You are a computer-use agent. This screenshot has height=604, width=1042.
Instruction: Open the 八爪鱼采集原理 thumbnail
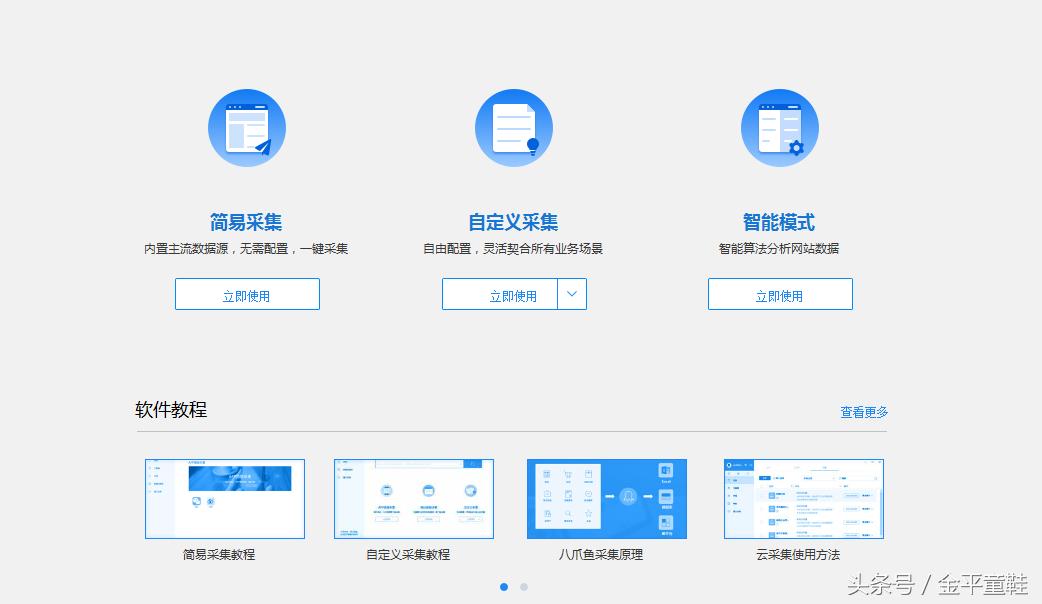606,497
